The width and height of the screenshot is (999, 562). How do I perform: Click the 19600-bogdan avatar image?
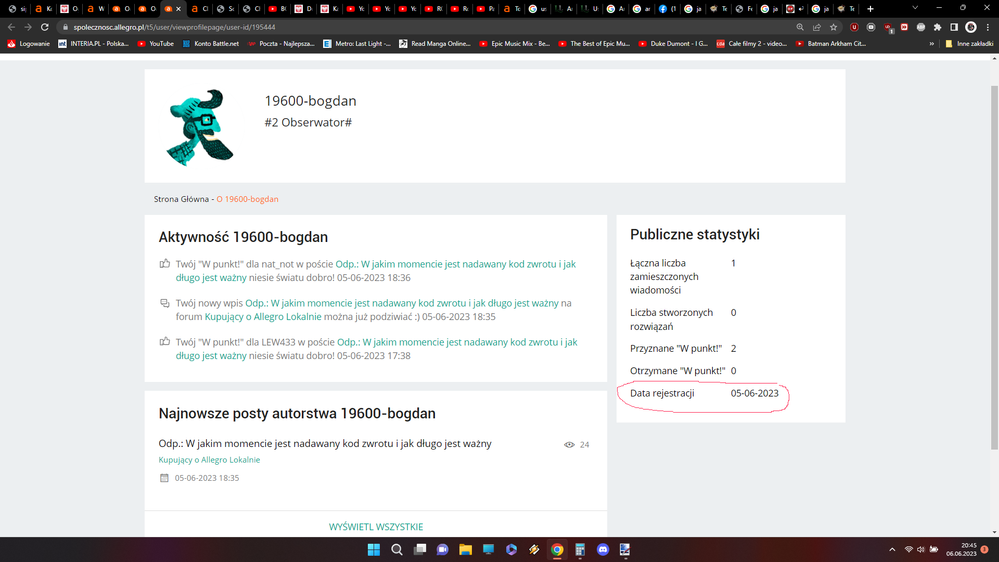pos(200,127)
